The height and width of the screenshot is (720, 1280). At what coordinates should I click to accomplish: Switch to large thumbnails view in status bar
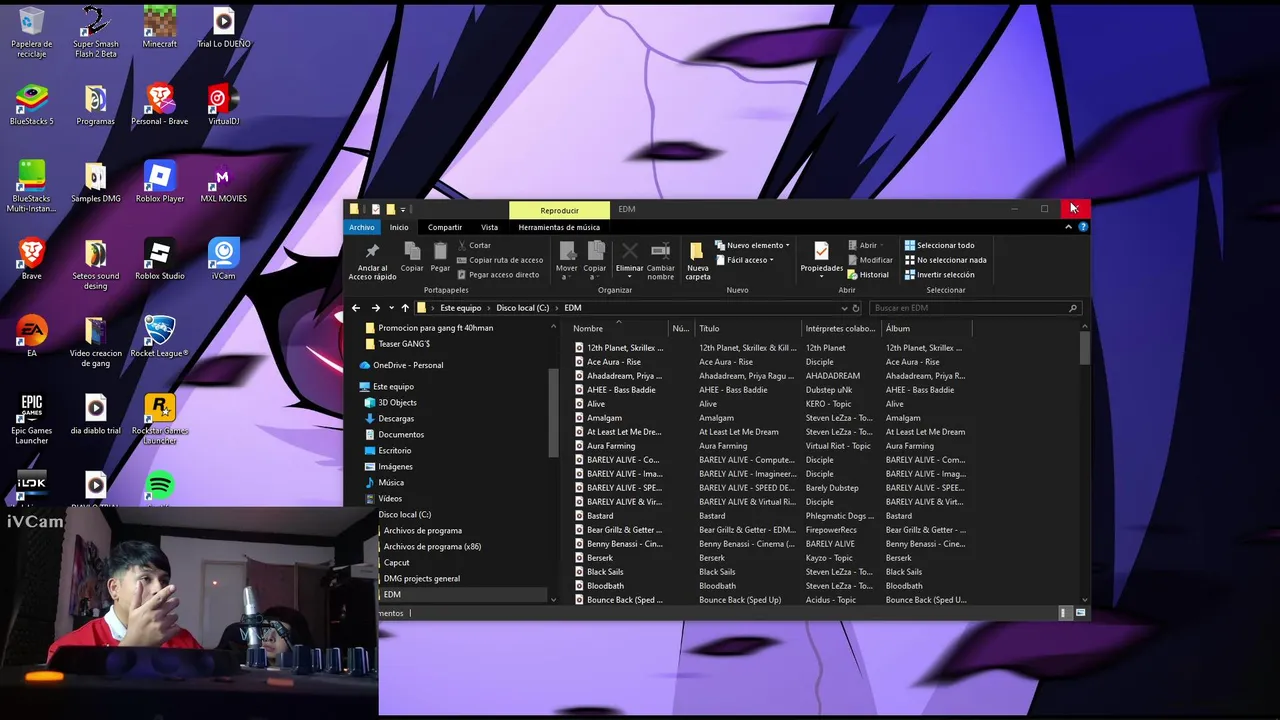1081,613
